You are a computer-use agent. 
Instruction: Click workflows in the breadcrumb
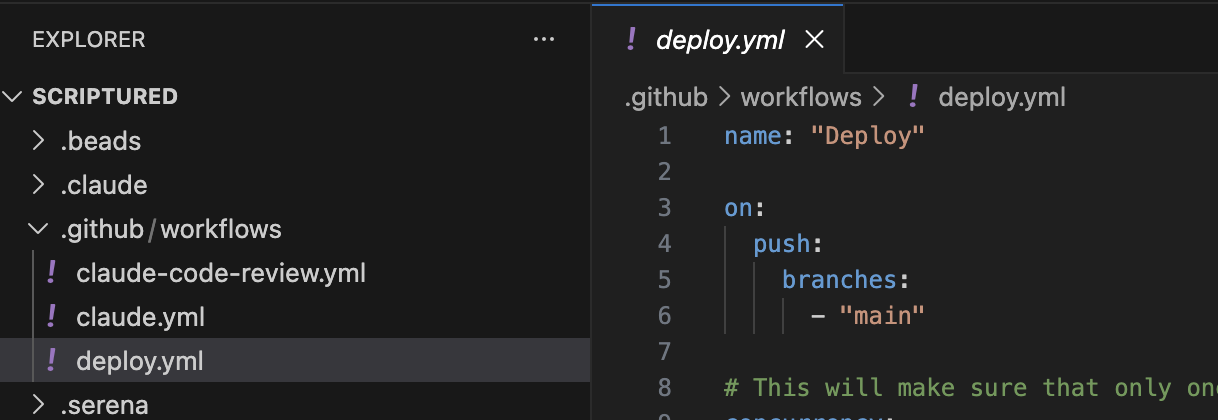pyautogui.click(x=801, y=97)
